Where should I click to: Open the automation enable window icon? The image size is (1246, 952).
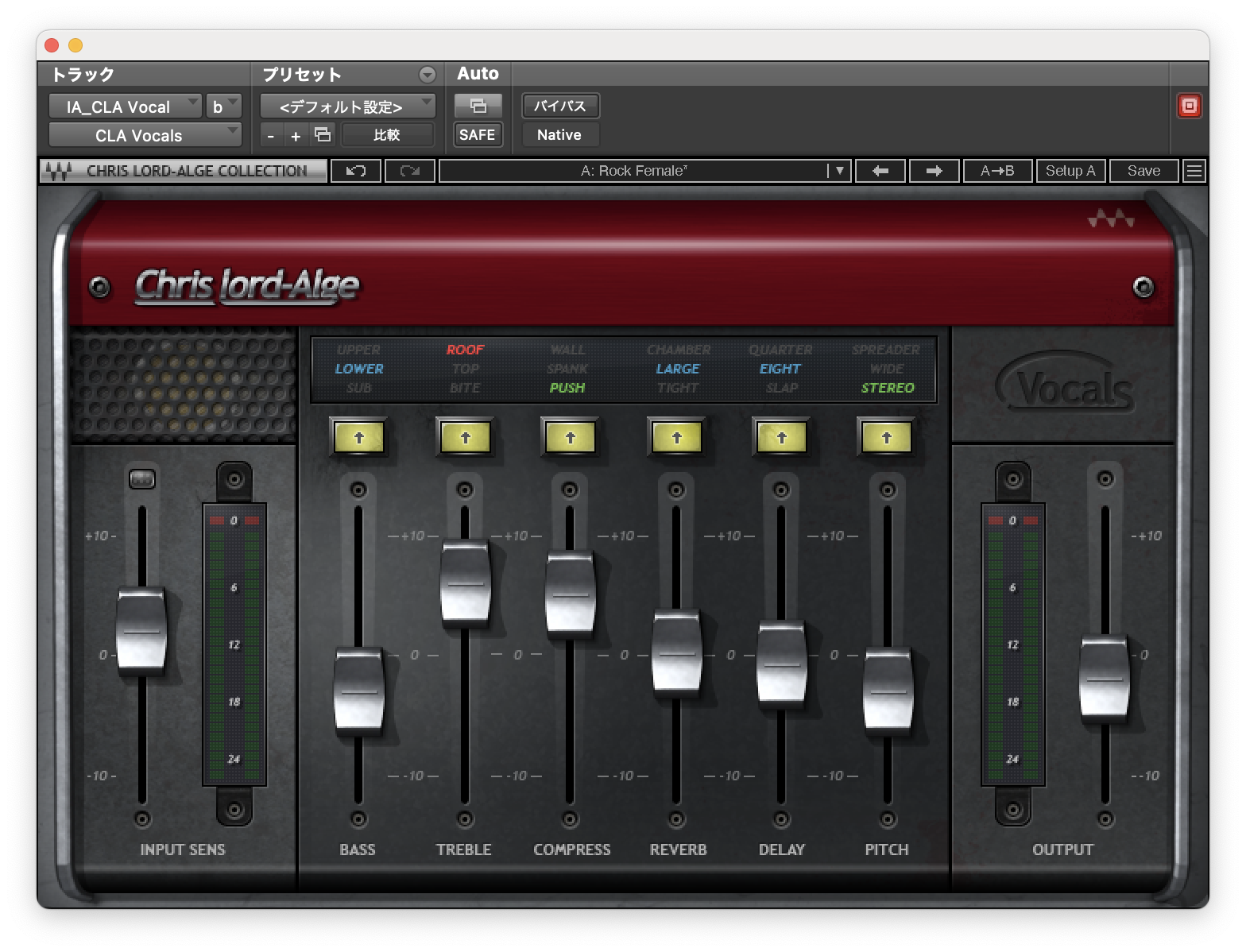(478, 106)
